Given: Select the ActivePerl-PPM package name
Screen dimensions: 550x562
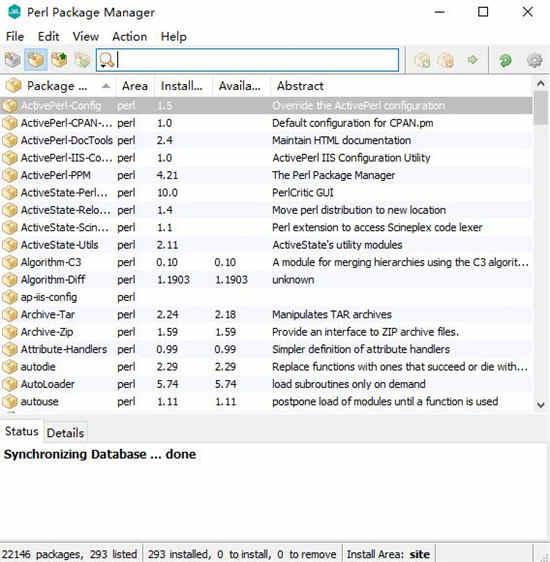Looking at the screenshot, I should 56,175.
